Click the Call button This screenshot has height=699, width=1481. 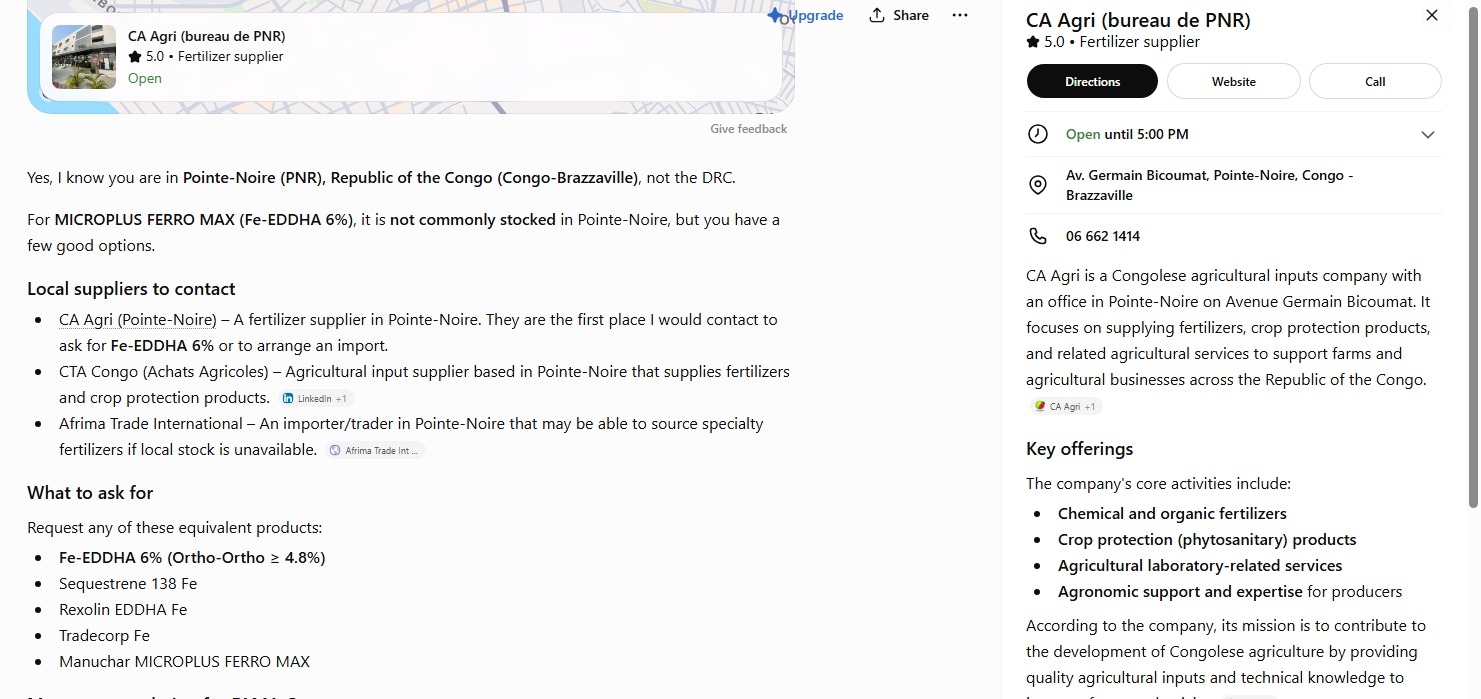pos(1375,81)
